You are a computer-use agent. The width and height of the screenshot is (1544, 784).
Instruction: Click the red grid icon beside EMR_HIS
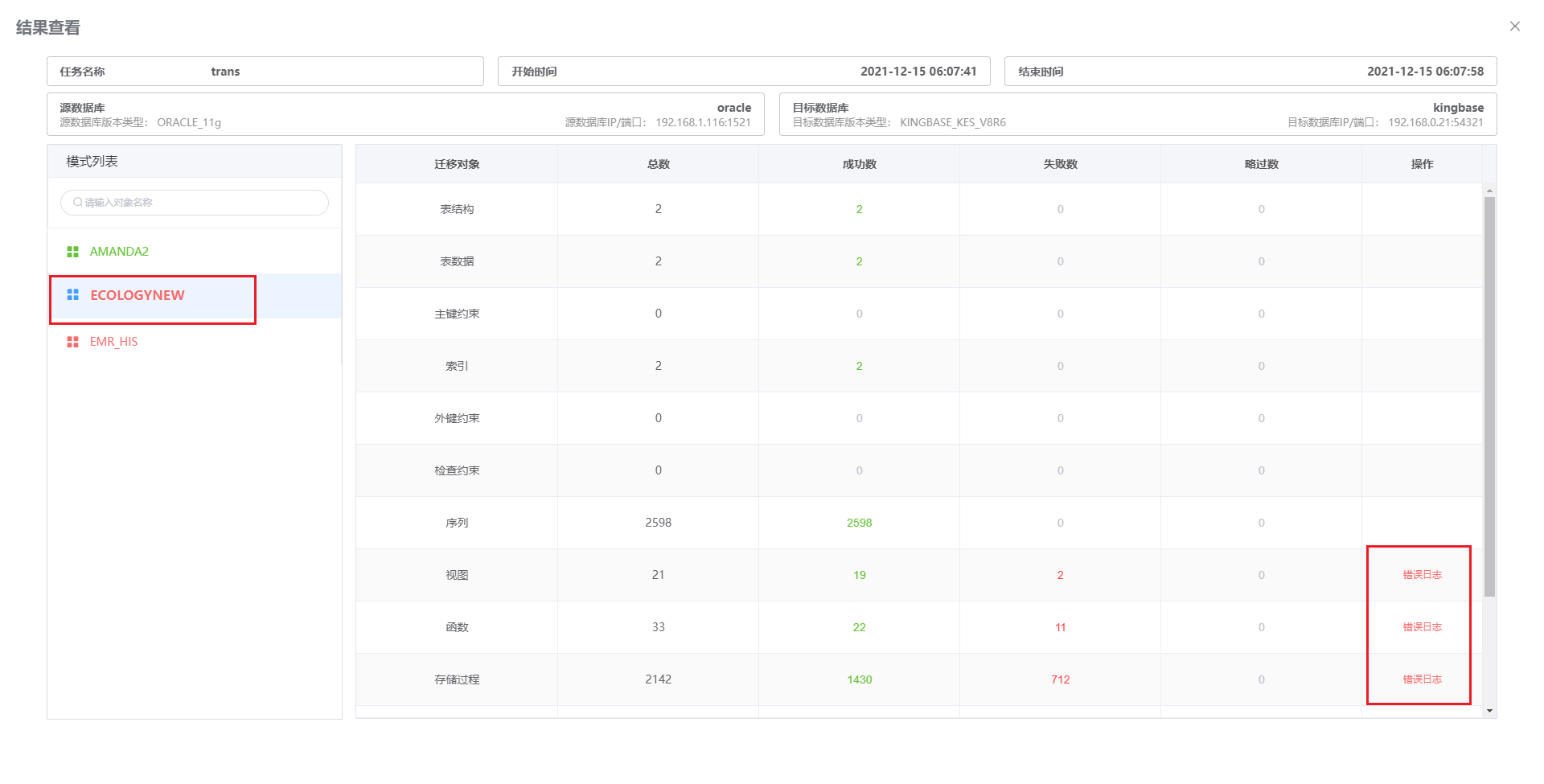pos(72,341)
